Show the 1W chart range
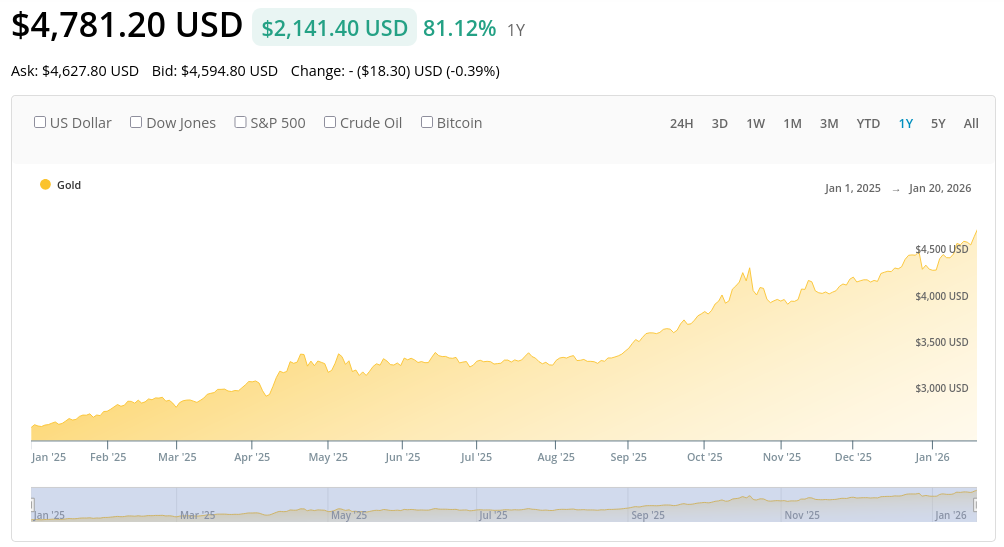 755,123
